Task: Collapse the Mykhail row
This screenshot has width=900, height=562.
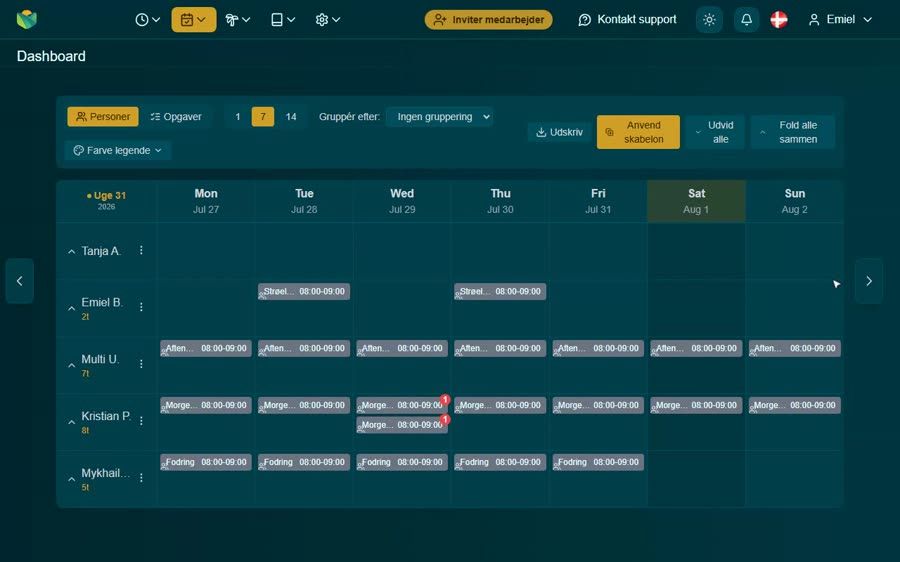Action: (x=71, y=479)
